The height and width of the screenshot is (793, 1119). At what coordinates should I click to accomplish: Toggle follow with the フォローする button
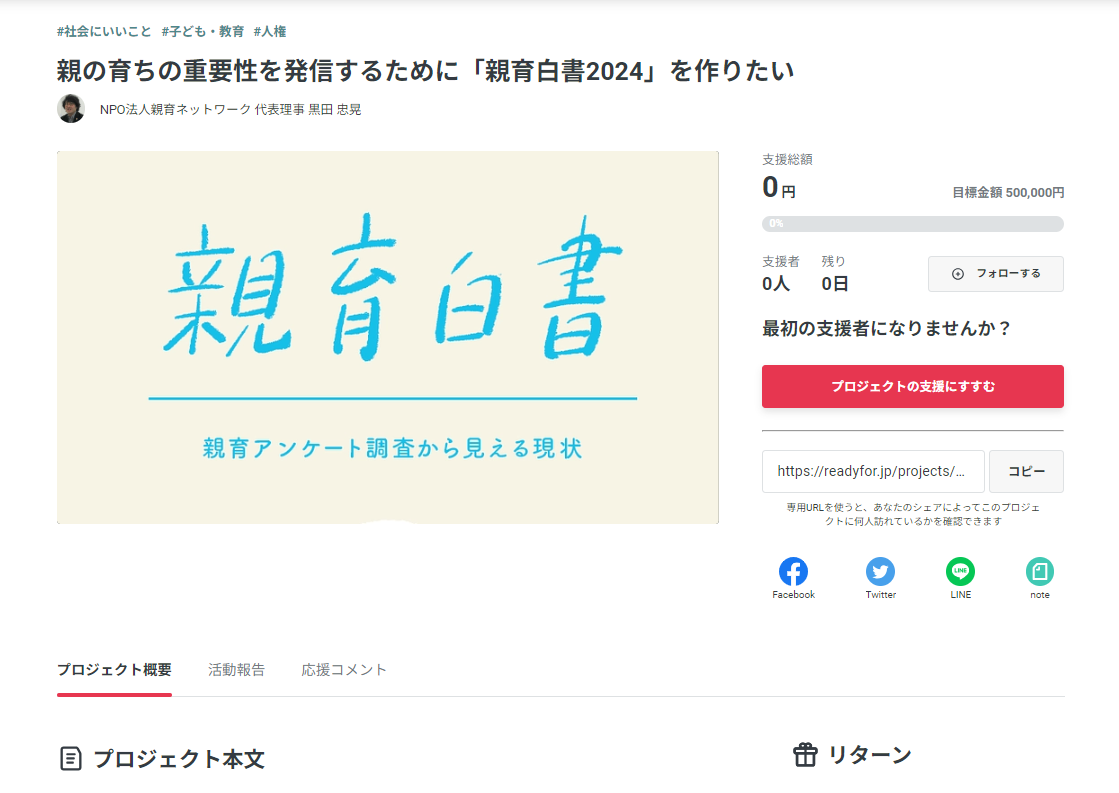coord(995,274)
